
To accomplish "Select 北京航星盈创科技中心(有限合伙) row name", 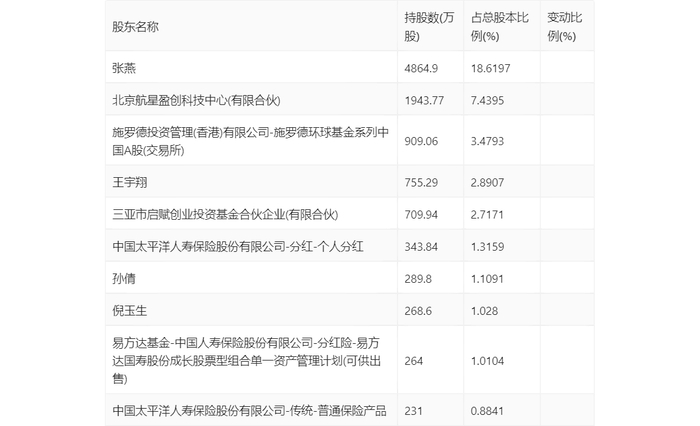I will (196, 100).
